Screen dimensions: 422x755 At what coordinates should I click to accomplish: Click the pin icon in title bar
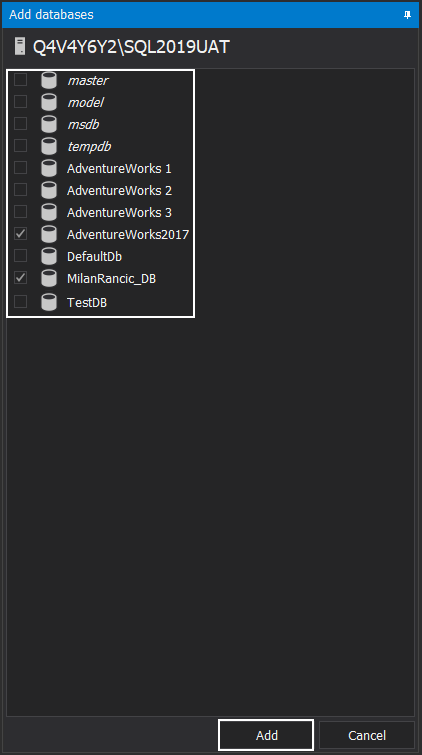pyautogui.click(x=408, y=14)
